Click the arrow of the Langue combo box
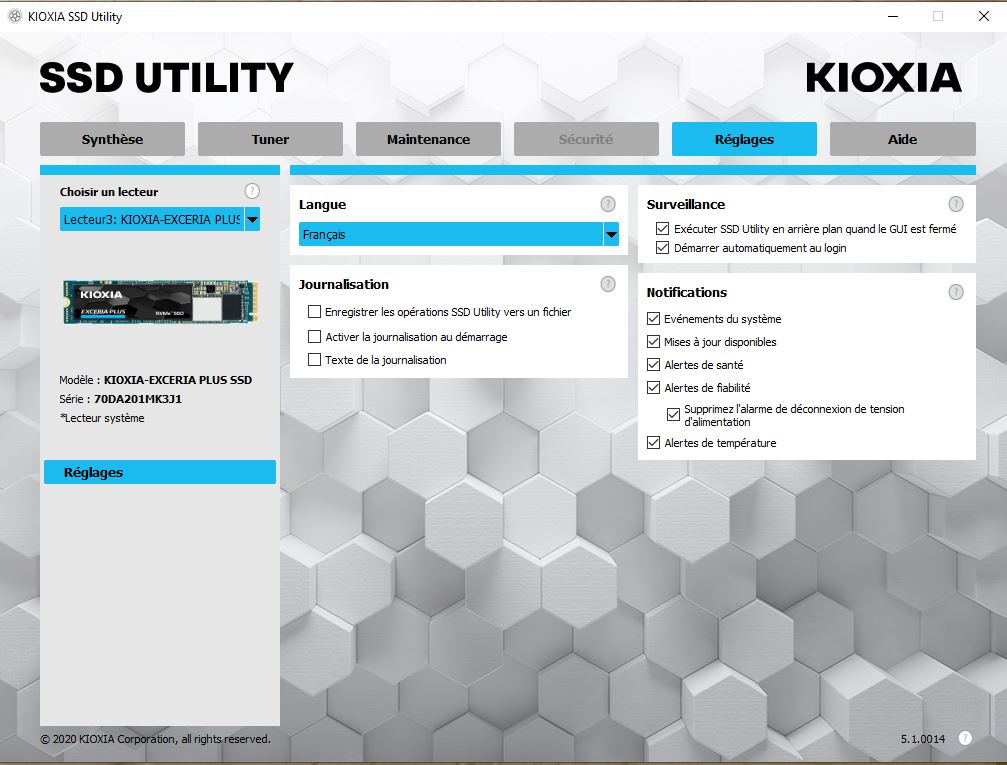This screenshot has height=765, width=1007. tap(610, 235)
